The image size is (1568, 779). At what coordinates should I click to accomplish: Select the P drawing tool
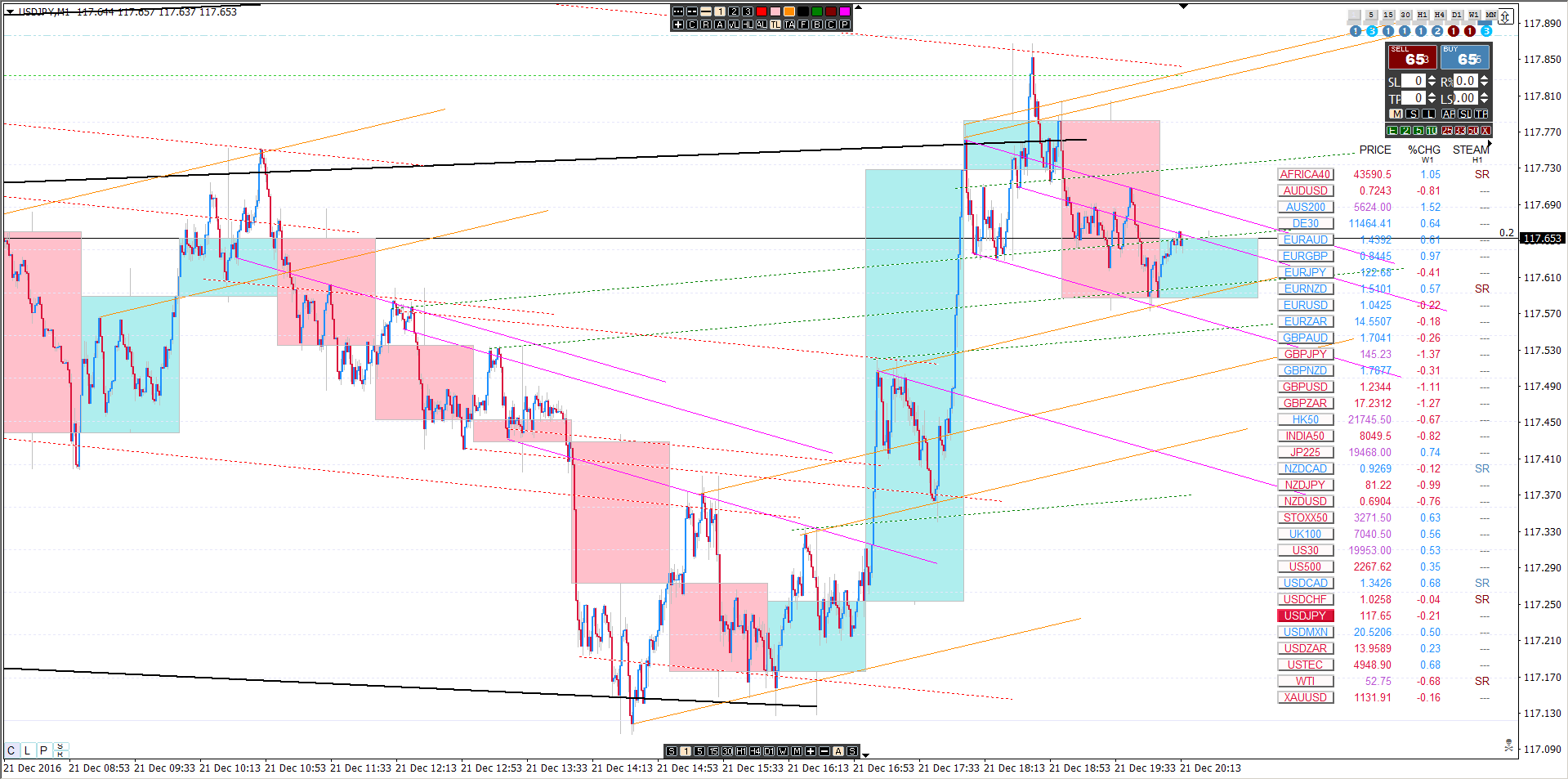[845, 25]
